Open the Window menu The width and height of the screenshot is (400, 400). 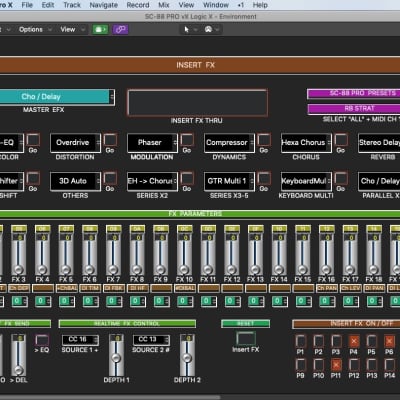click(216, 5)
